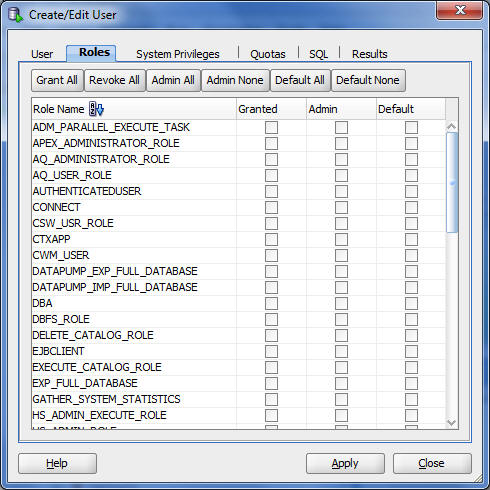This screenshot has height=490, width=490.
Task: Select the DBFS_ROLE role name
Action: tap(61, 319)
